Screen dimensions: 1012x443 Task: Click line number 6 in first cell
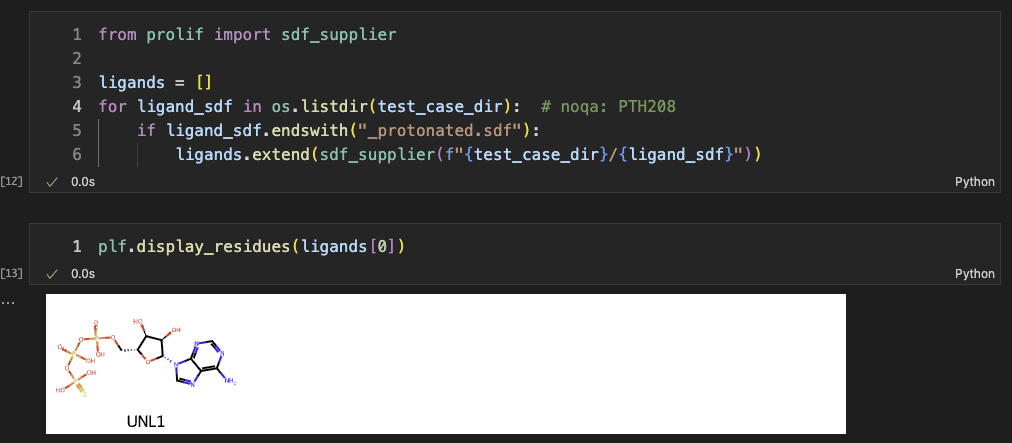click(x=77, y=155)
